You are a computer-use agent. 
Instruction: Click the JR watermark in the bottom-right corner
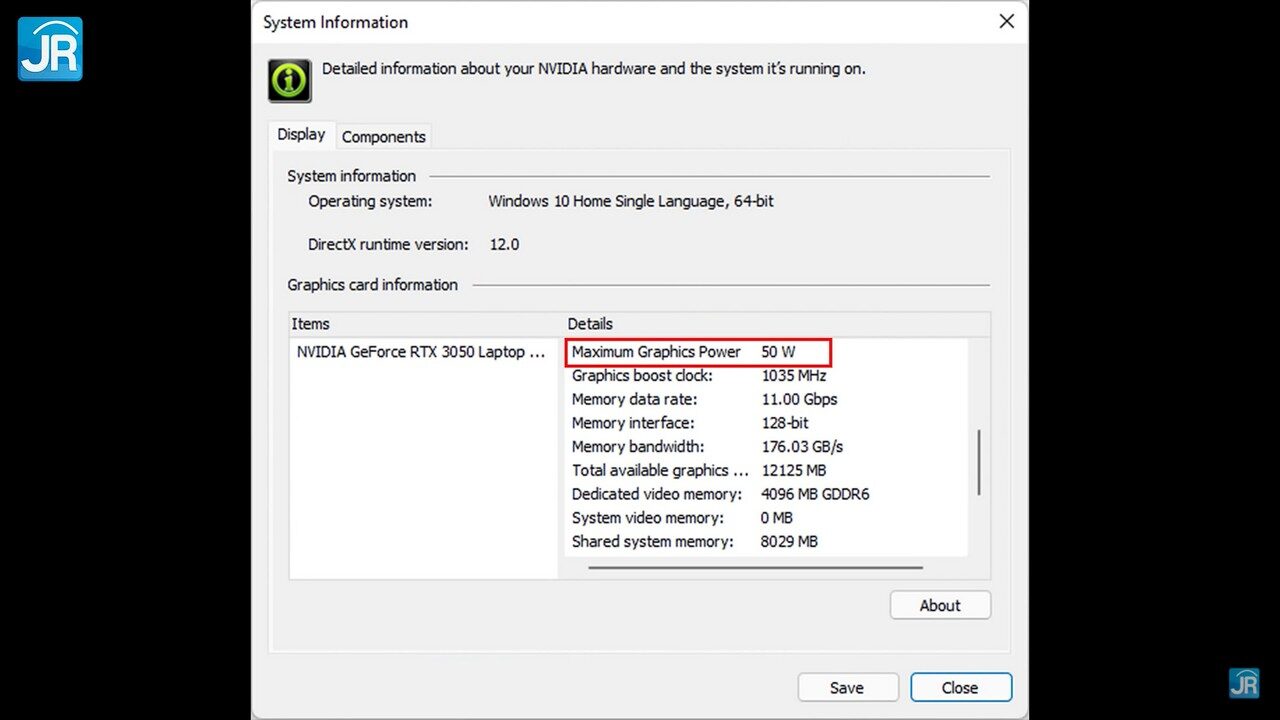click(1244, 684)
